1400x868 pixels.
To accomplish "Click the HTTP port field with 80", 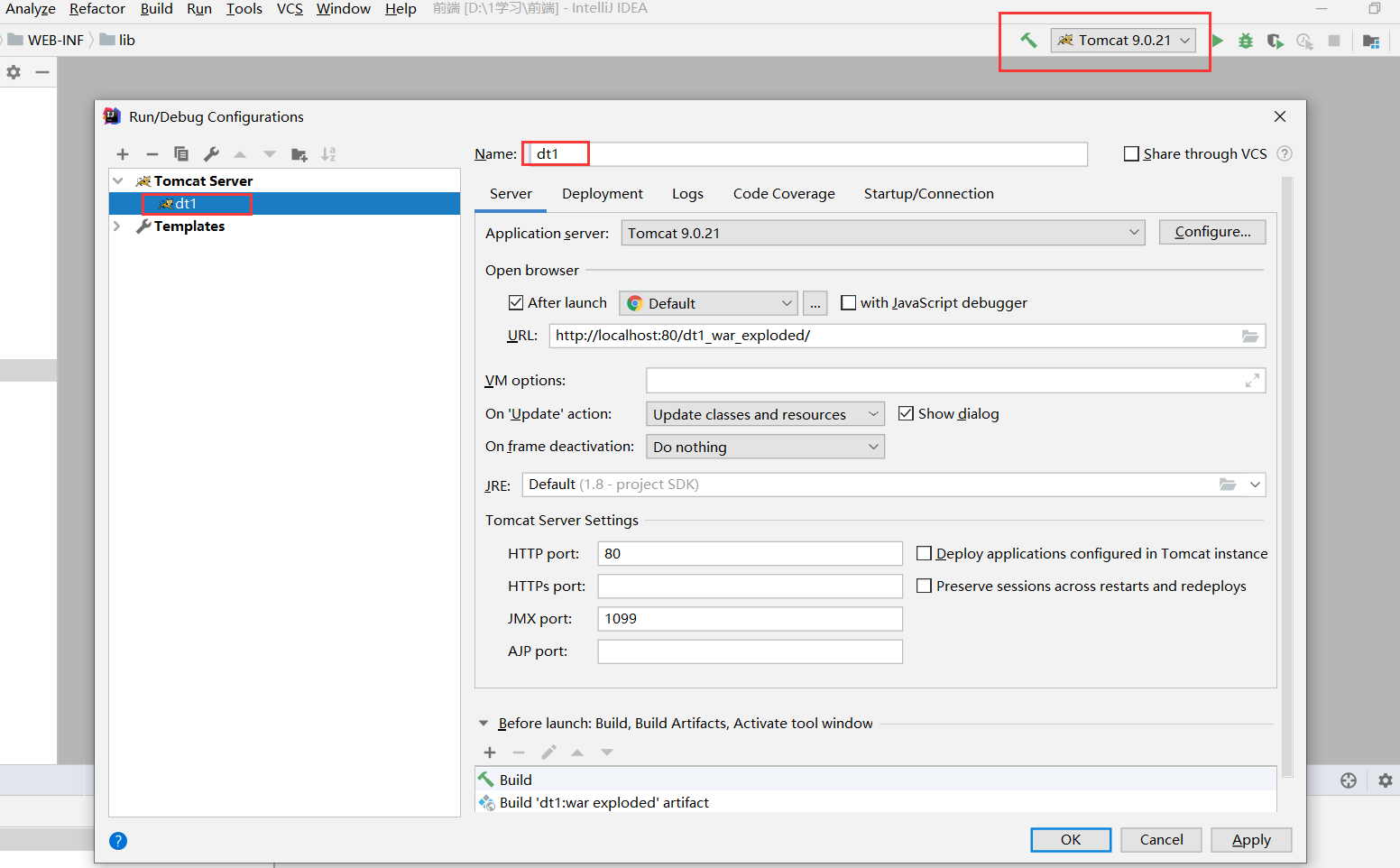I will [750, 553].
